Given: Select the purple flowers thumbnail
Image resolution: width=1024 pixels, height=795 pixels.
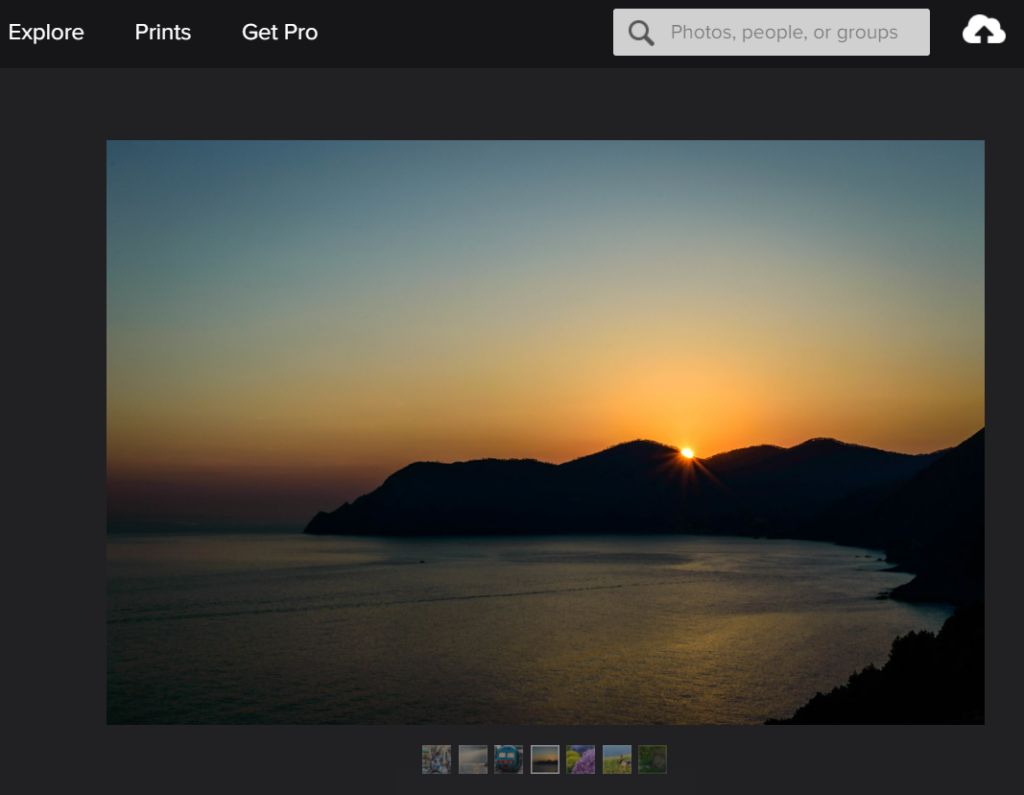Looking at the screenshot, I should tap(580, 759).
